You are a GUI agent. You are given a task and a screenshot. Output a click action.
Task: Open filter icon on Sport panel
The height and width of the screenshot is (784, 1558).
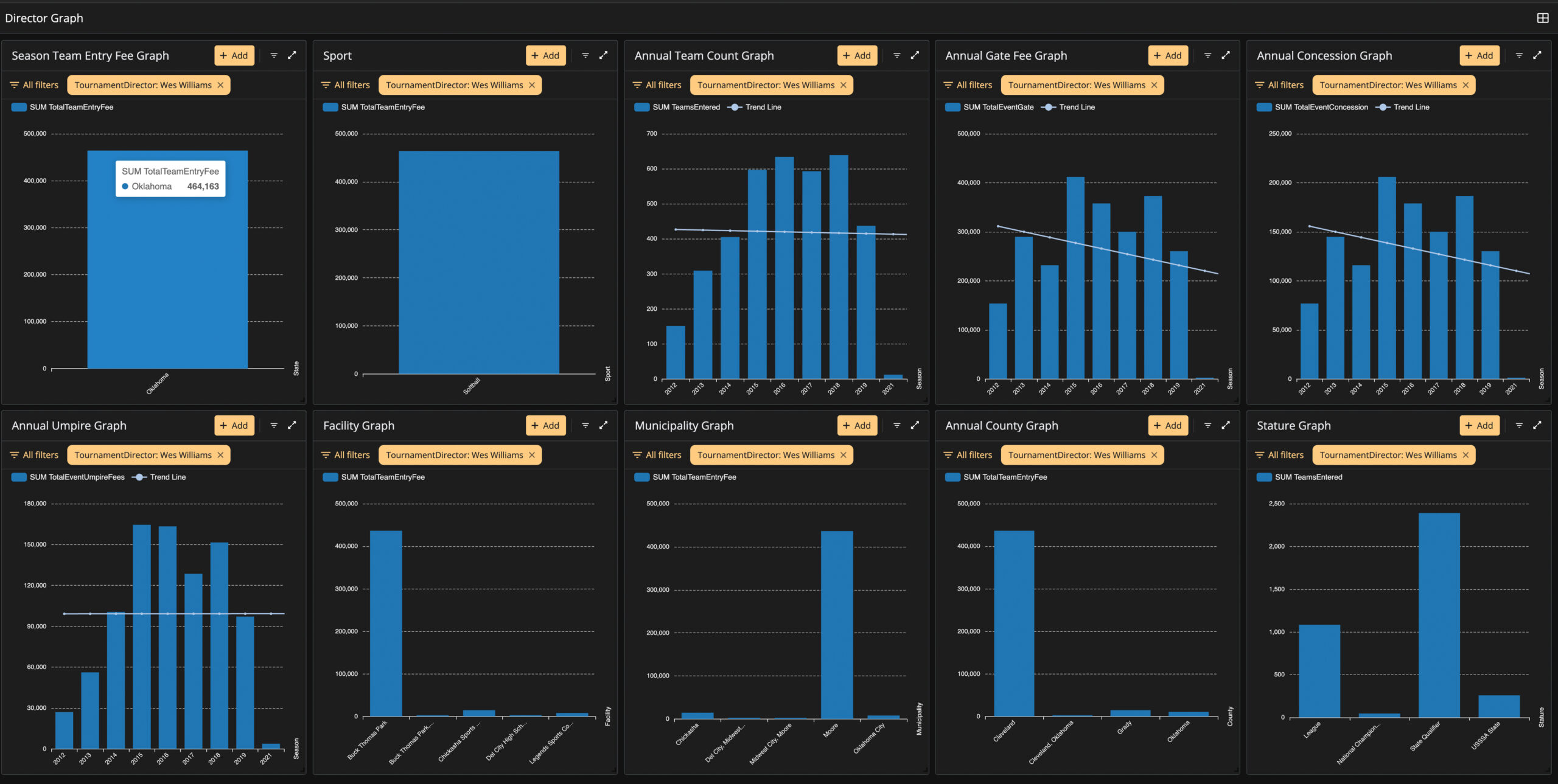point(585,55)
